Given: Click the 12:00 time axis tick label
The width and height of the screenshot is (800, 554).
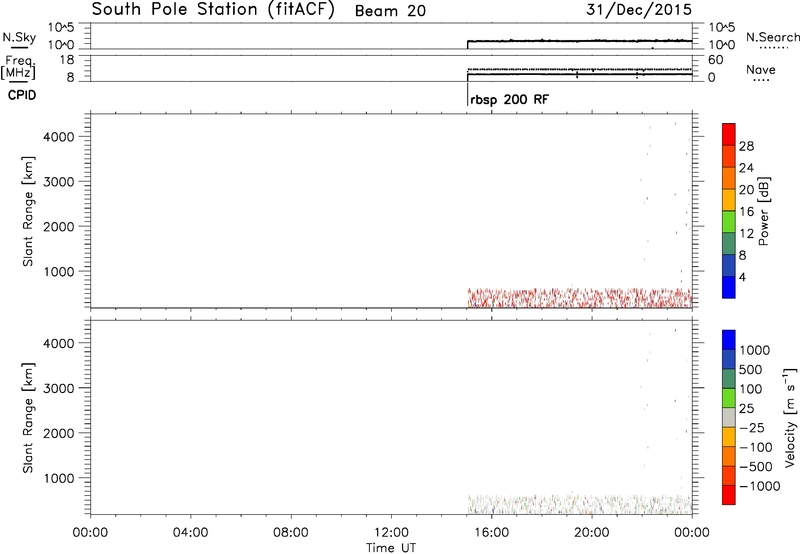Looking at the screenshot, I should [x=391, y=533].
